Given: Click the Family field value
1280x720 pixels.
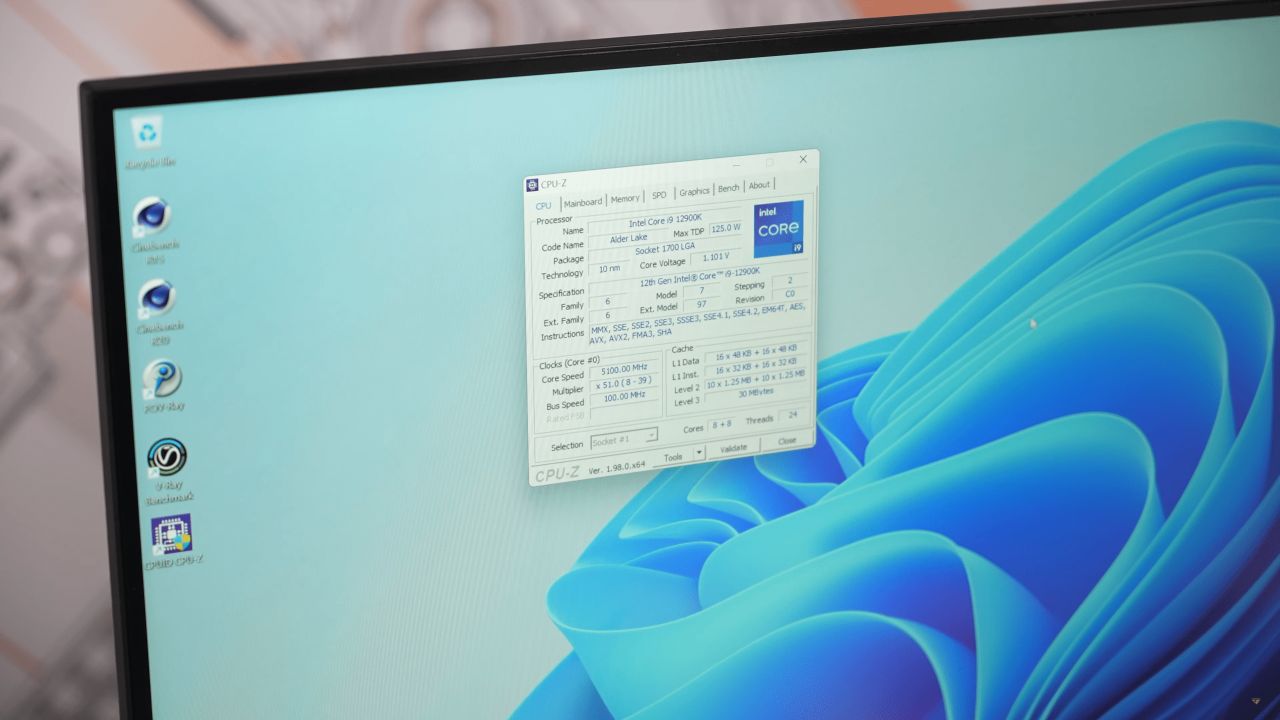Looking at the screenshot, I should [607, 301].
